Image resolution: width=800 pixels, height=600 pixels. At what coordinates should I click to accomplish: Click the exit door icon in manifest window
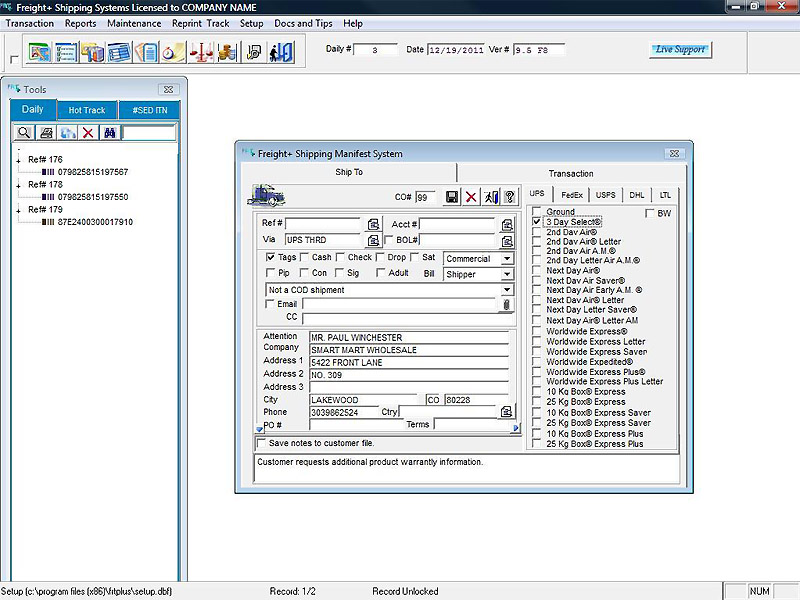490,197
